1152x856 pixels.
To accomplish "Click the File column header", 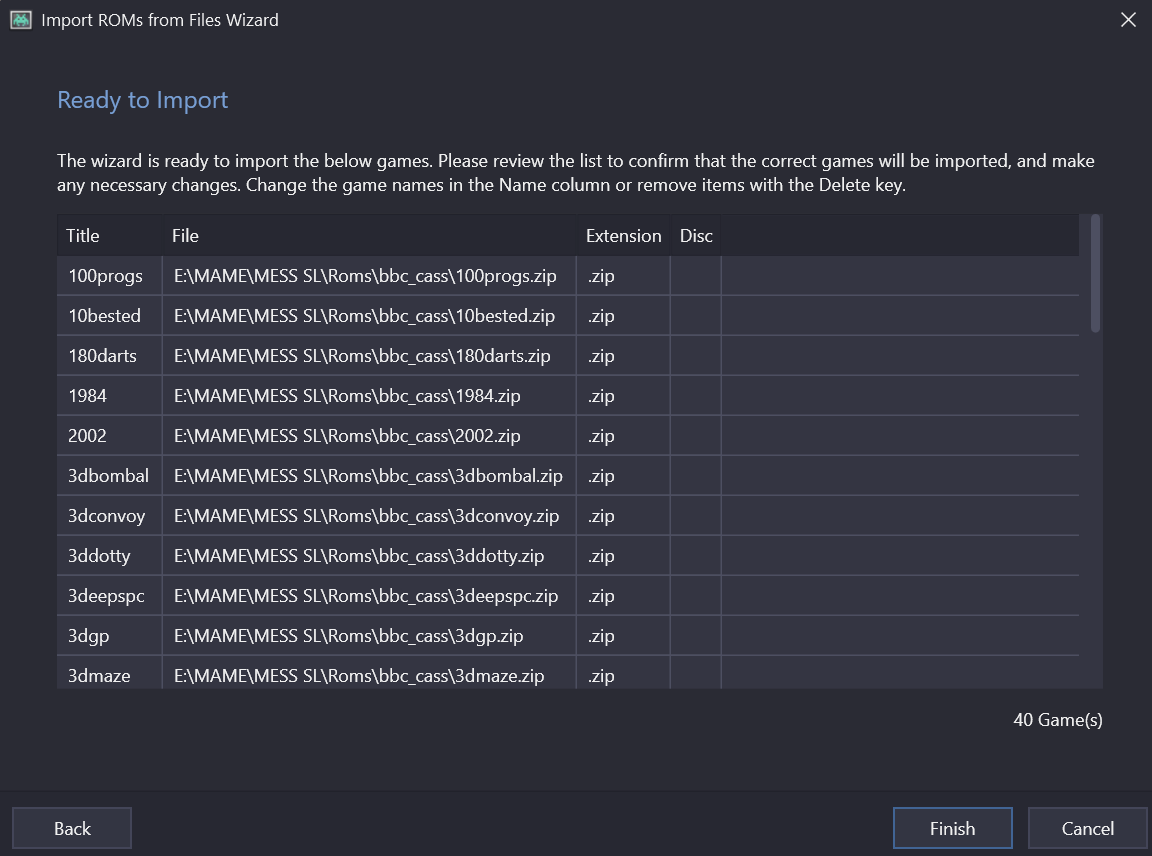I will (186, 236).
